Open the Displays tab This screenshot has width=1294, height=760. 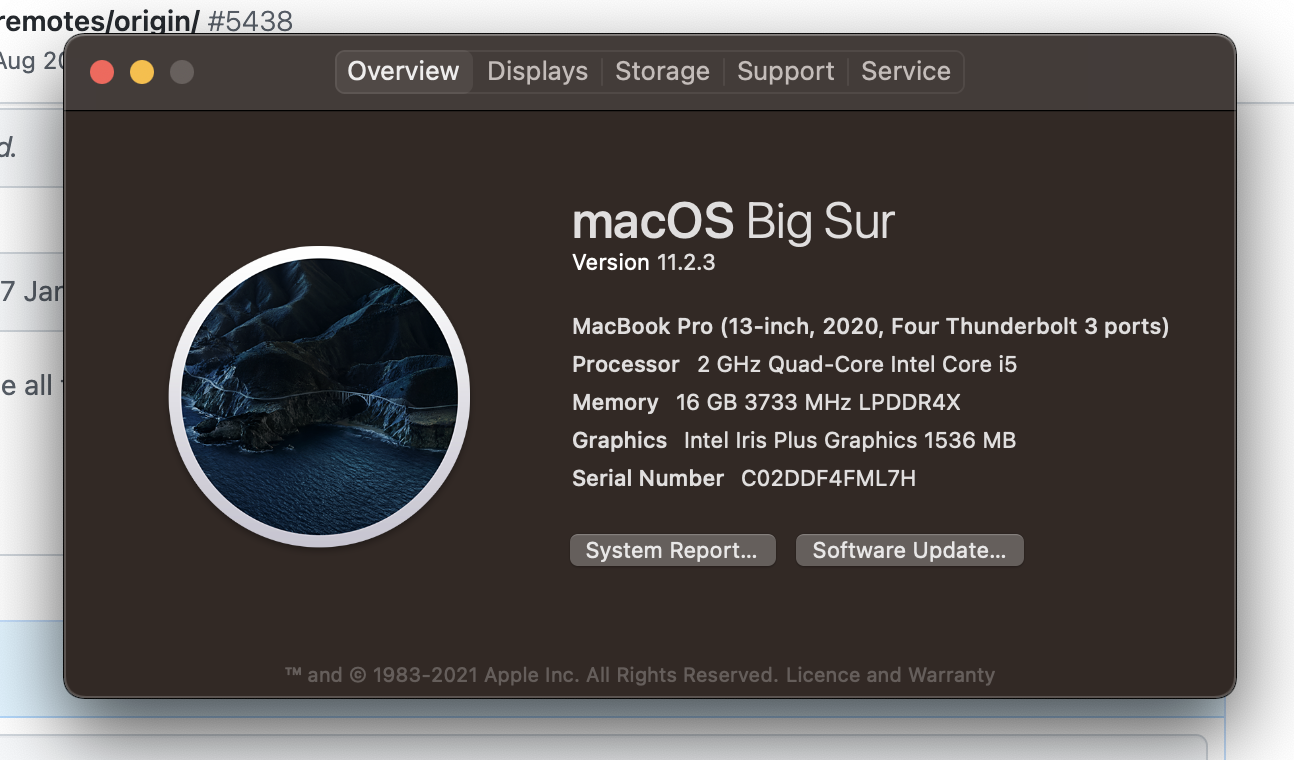click(538, 72)
